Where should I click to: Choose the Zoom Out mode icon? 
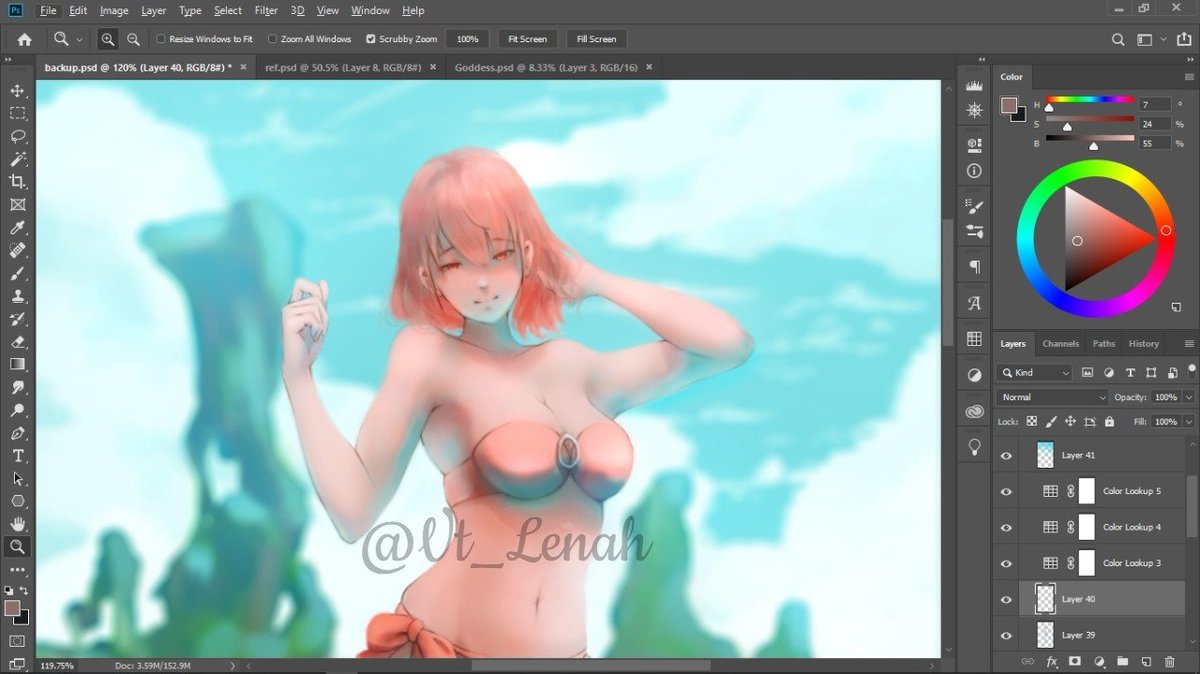133,39
